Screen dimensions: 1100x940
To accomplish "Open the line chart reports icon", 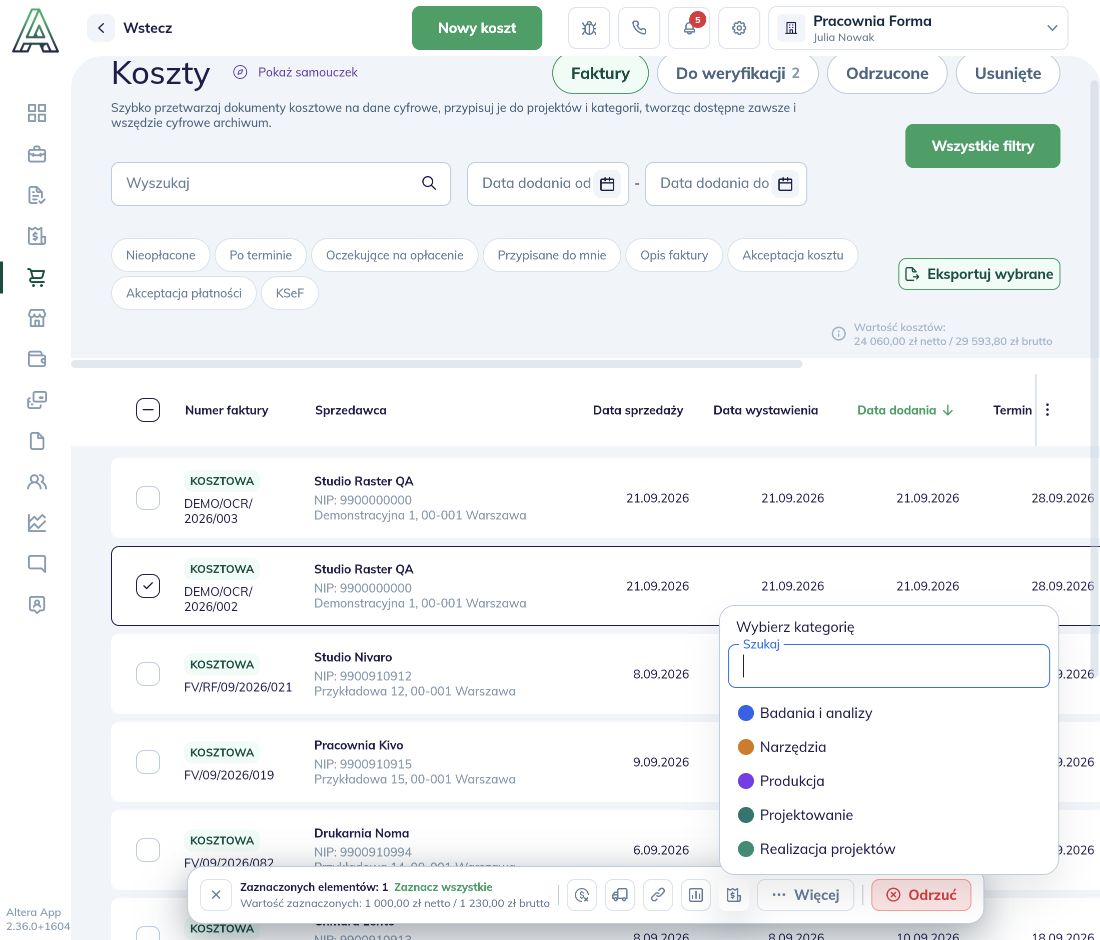I will point(36,523).
